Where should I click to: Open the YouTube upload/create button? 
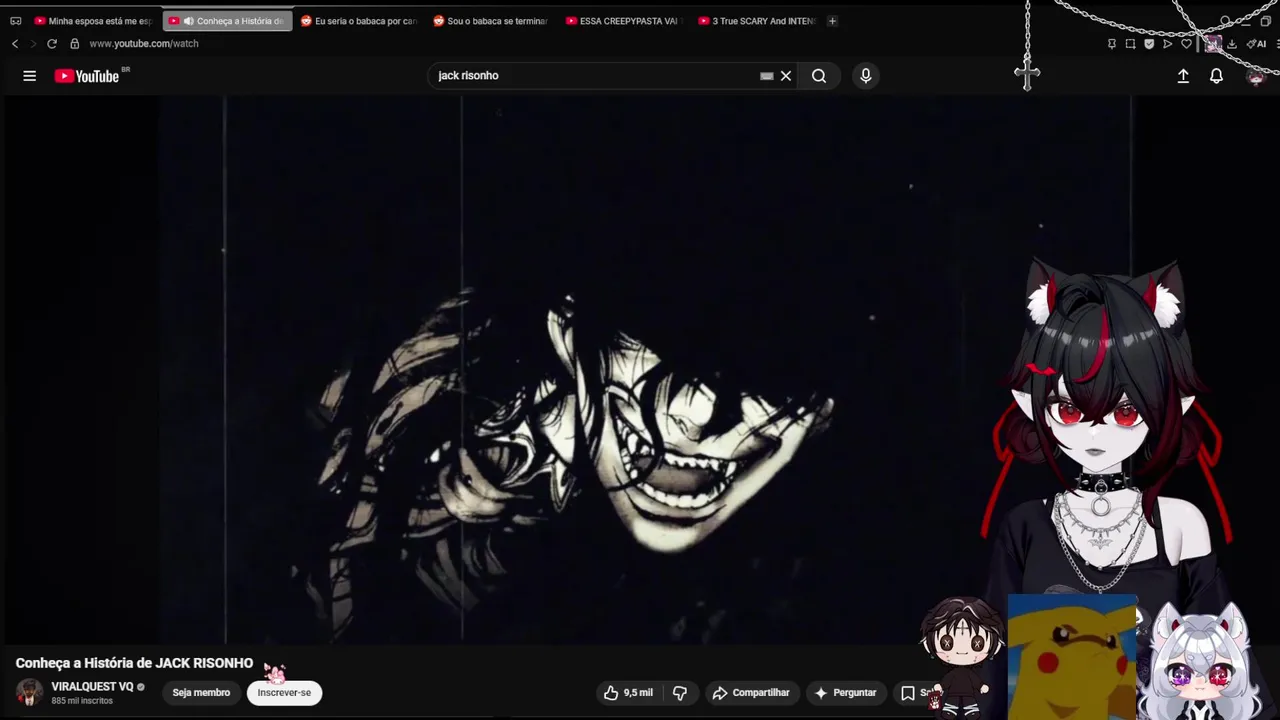(x=1183, y=76)
